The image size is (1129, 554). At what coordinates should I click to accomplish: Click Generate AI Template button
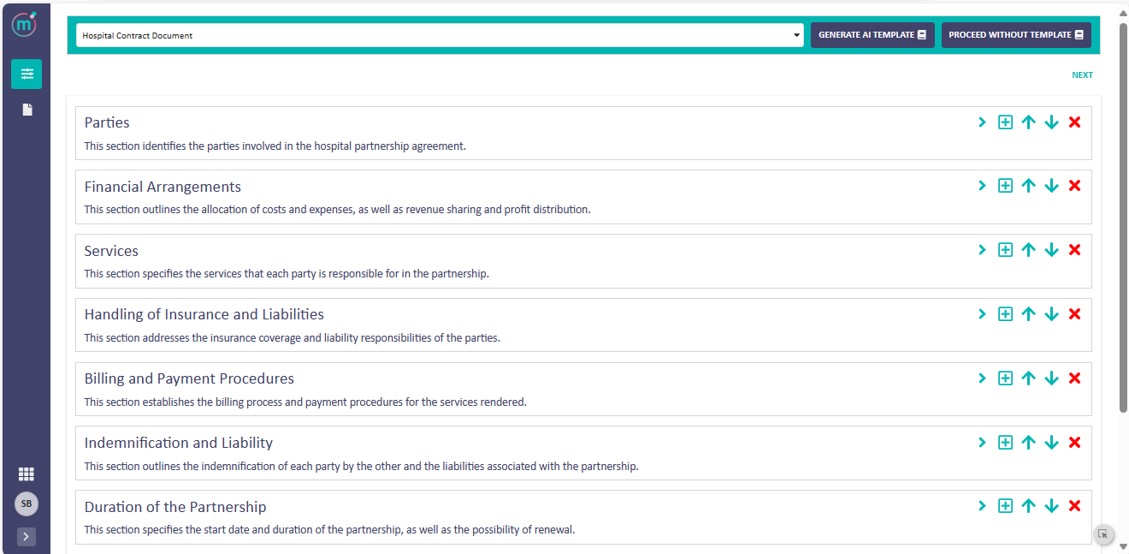click(872, 35)
